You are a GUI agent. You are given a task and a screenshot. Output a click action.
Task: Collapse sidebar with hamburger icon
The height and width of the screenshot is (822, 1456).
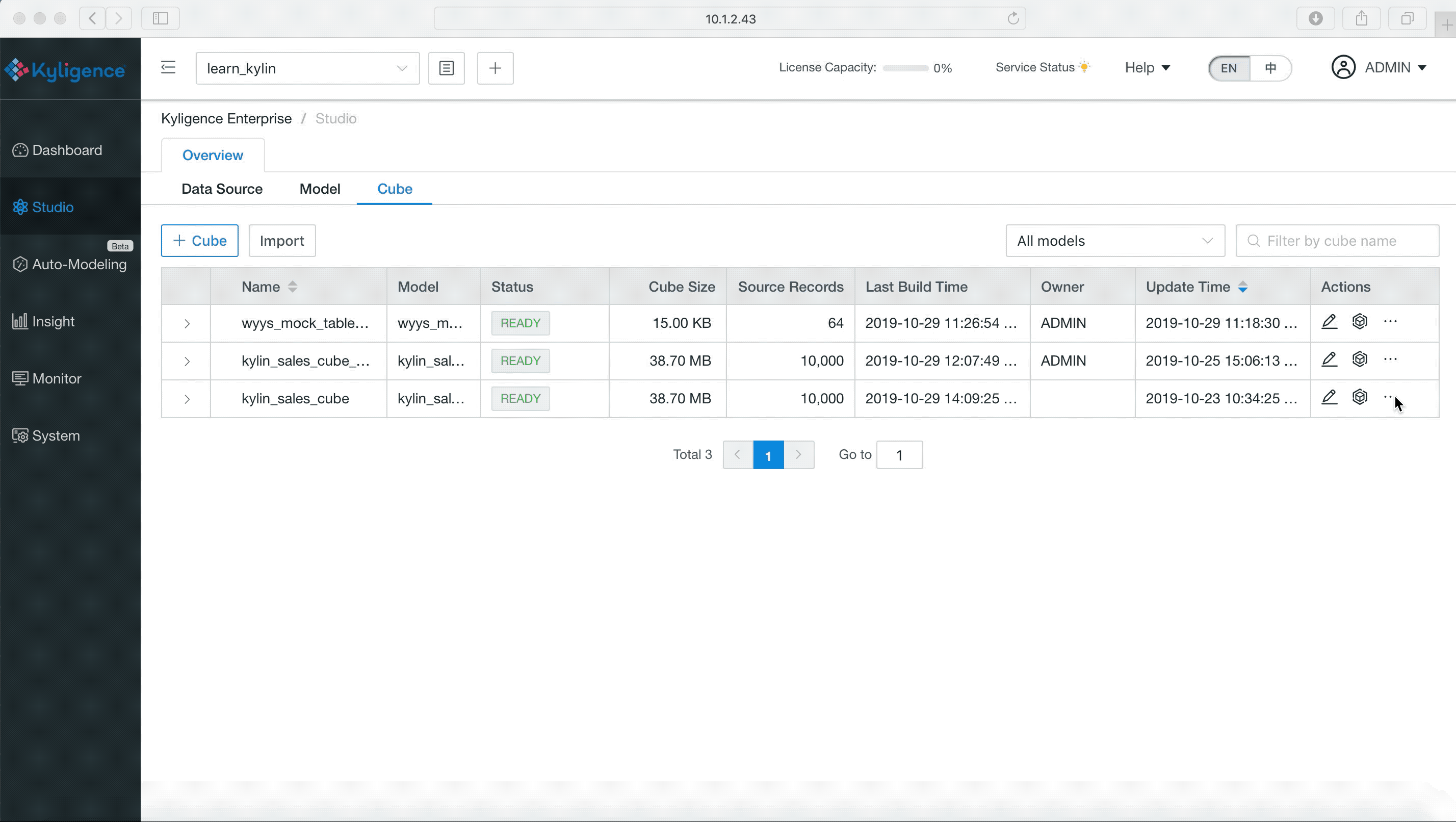point(168,68)
